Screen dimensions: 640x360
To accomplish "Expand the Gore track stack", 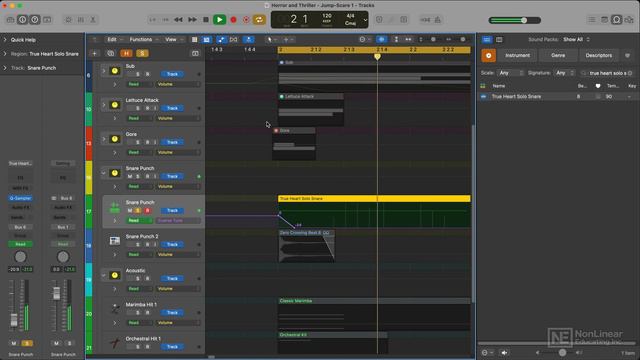I will (104, 139).
